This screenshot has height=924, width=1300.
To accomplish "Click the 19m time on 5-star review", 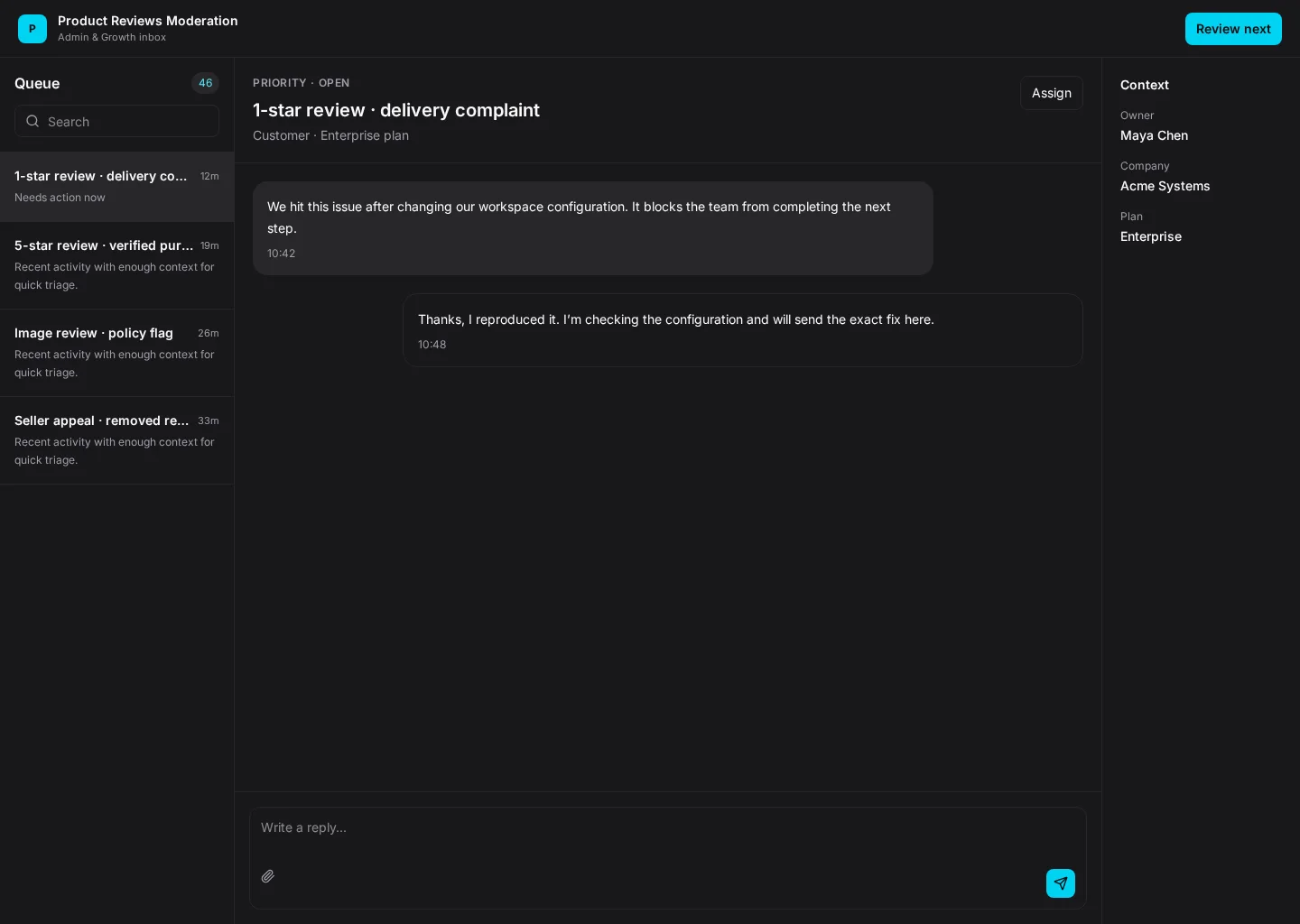I will point(209,245).
